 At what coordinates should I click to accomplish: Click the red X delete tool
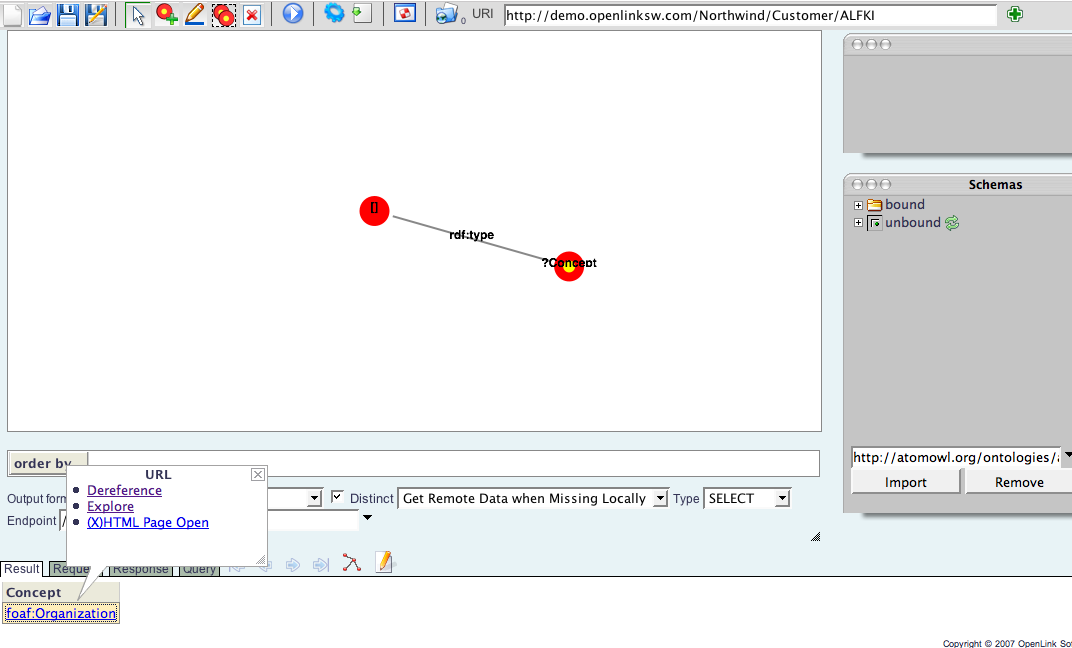(x=252, y=15)
